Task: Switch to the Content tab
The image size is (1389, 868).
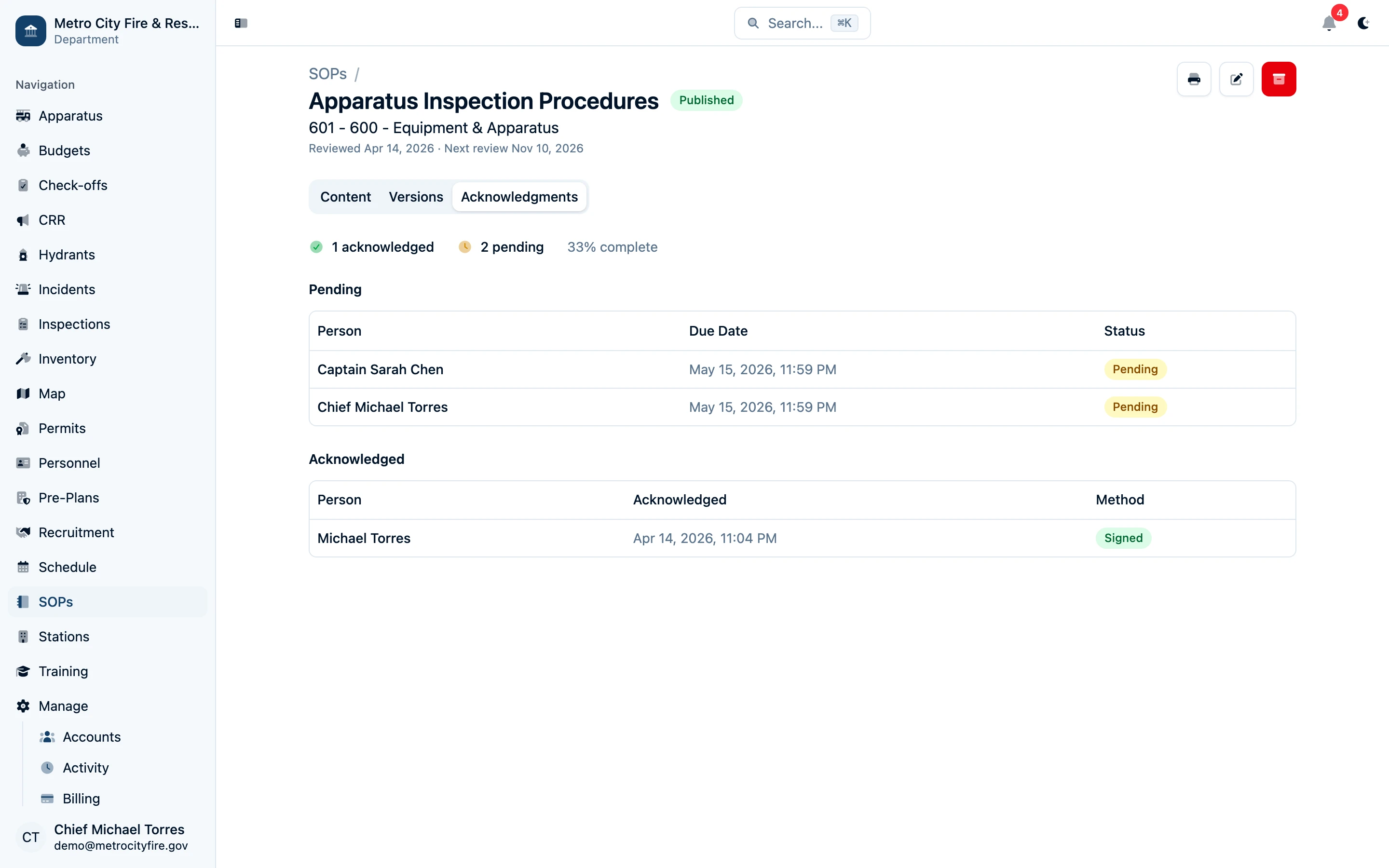Action: [x=345, y=197]
